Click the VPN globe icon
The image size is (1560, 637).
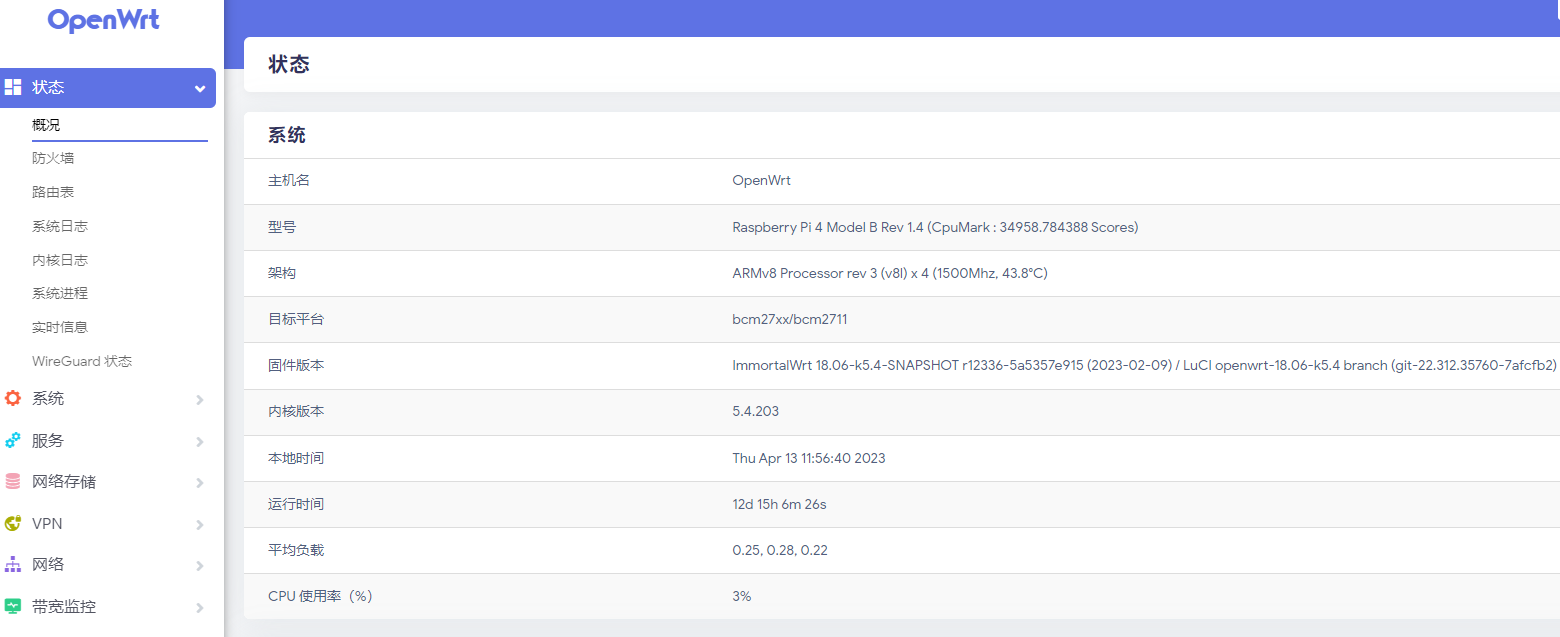pyautogui.click(x=13, y=523)
